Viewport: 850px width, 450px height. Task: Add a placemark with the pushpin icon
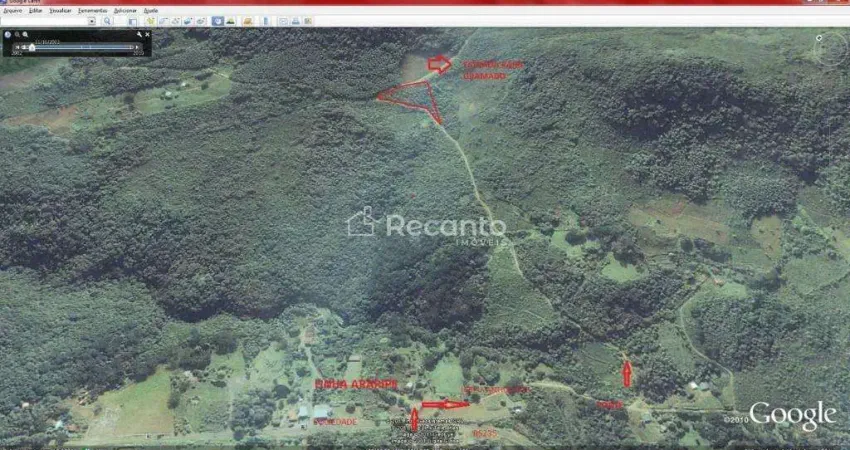(x=150, y=20)
